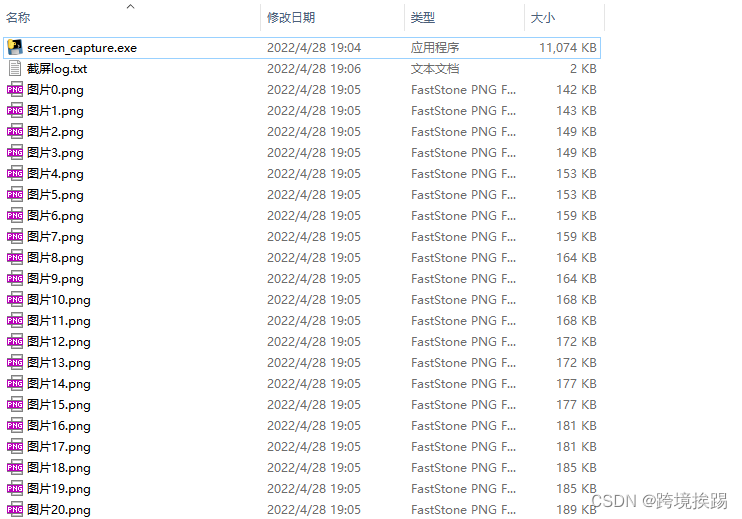Click the PNG icon of 图片2.png
Image resolution: width=742 pixels, height=519 pixels.
coord(15,132)
